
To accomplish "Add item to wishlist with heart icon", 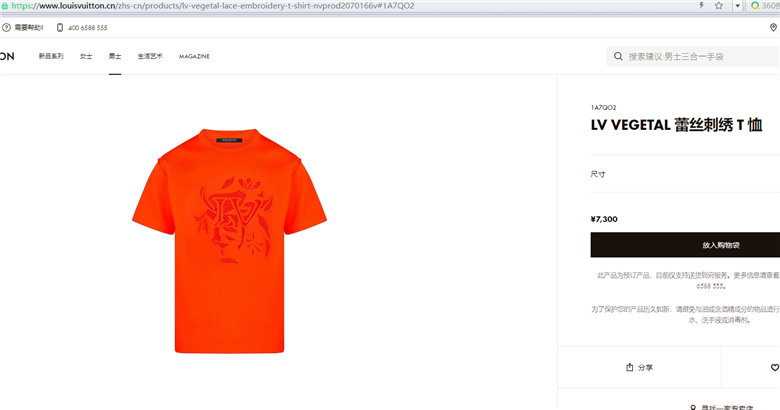I will click(775, 367).
